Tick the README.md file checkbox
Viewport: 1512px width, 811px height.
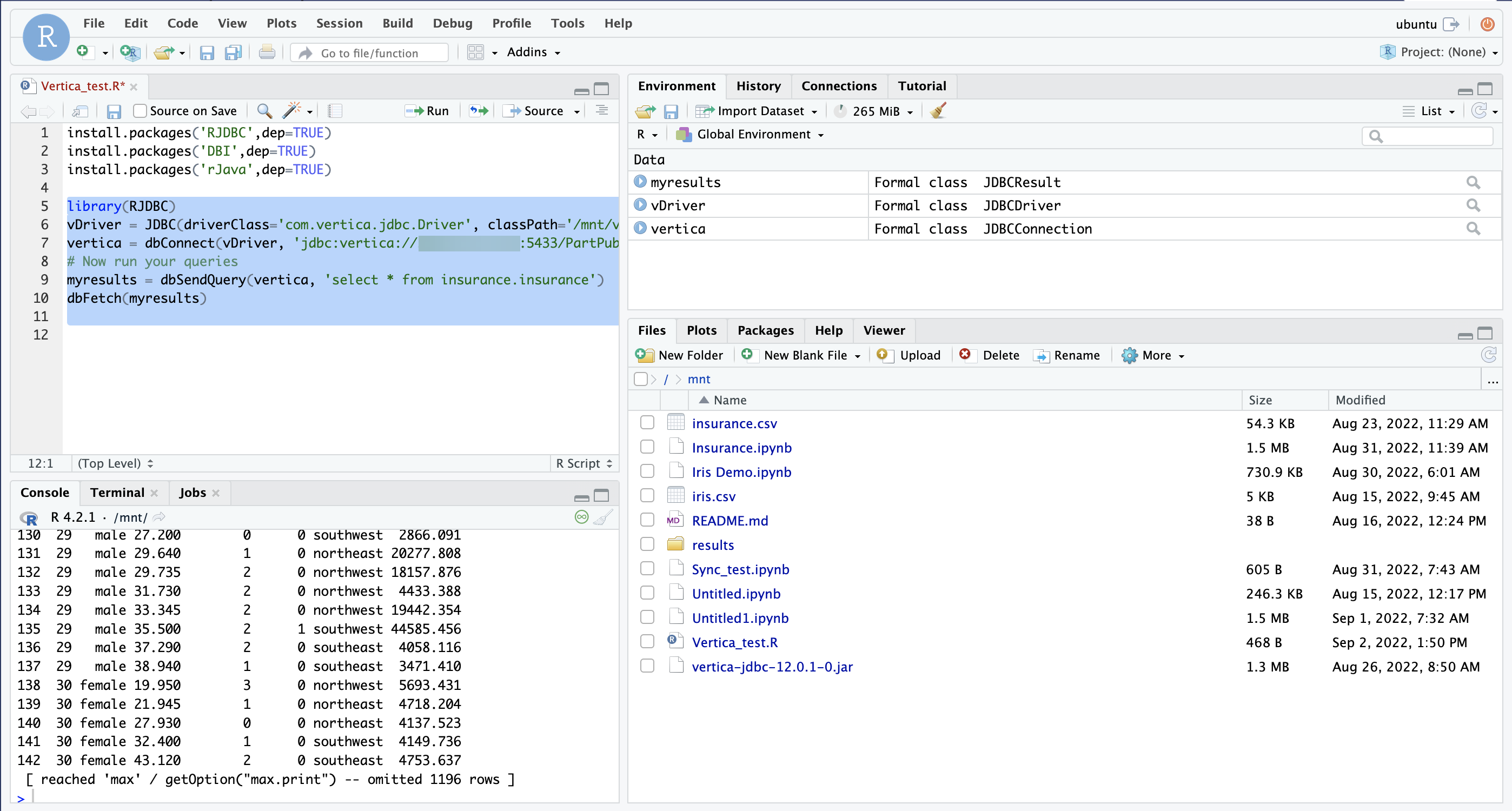[x=647, y=520]
